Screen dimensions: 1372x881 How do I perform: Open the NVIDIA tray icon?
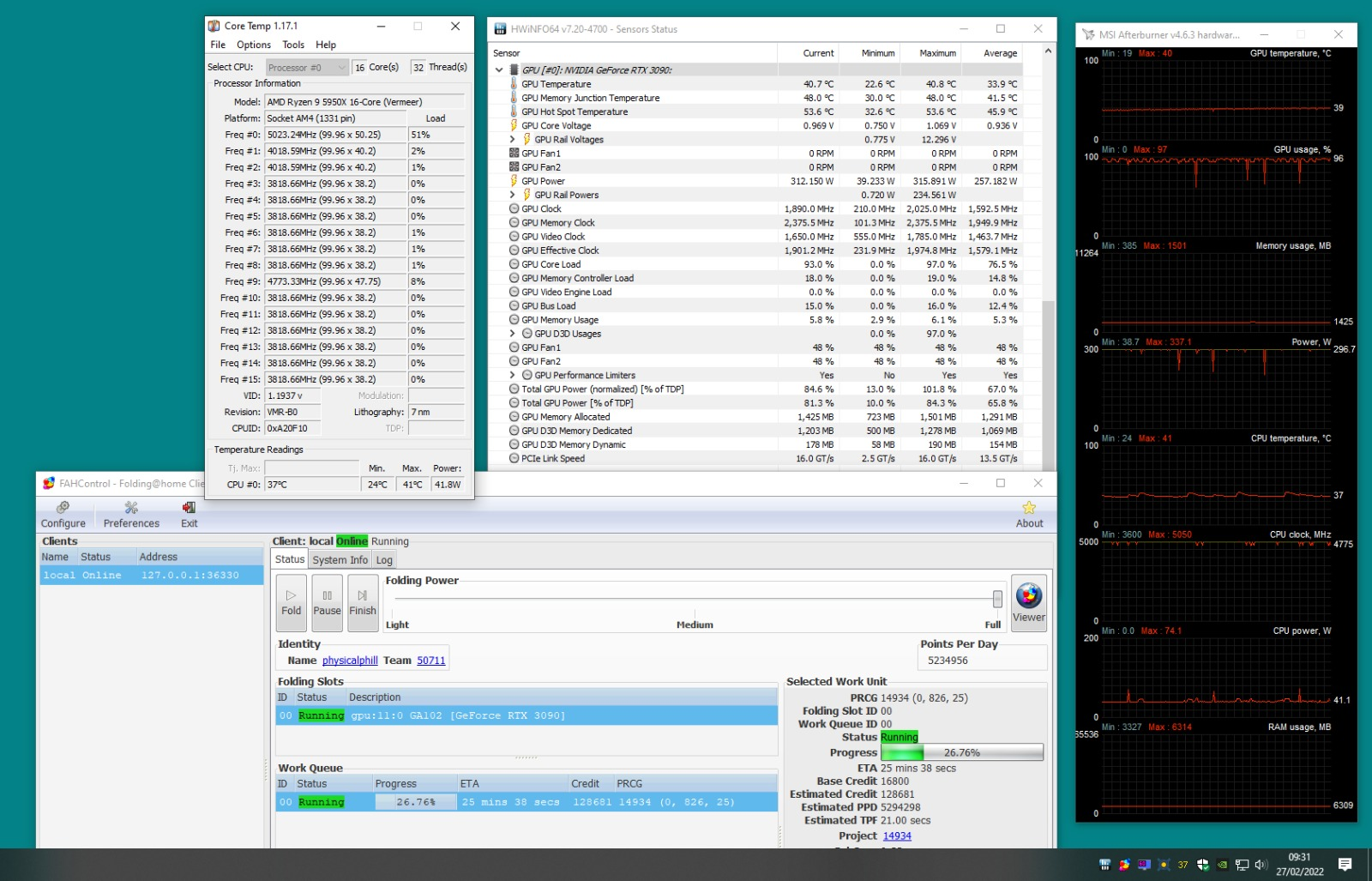1222,865
